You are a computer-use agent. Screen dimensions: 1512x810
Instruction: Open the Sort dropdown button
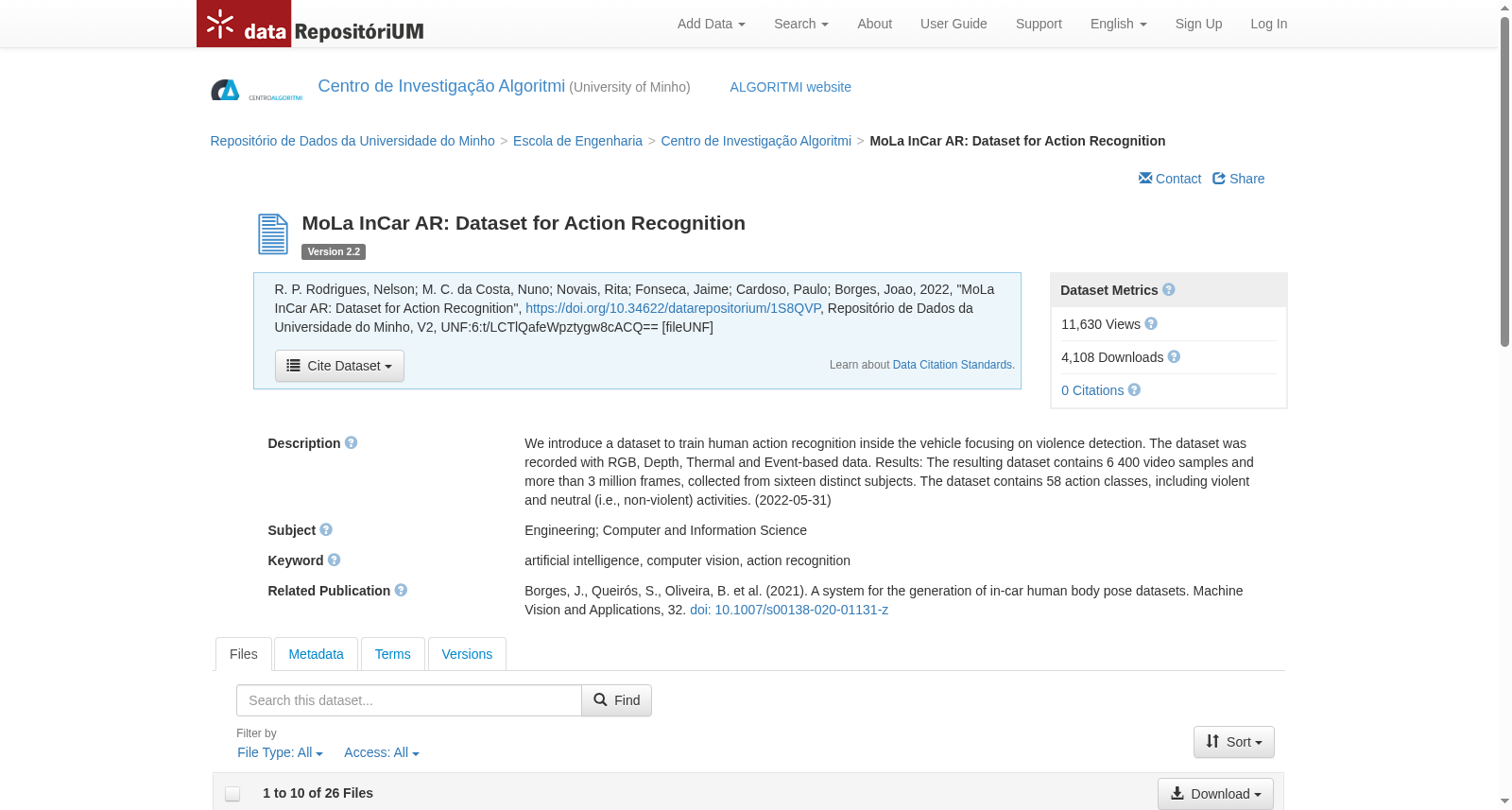pos(1234,742)
